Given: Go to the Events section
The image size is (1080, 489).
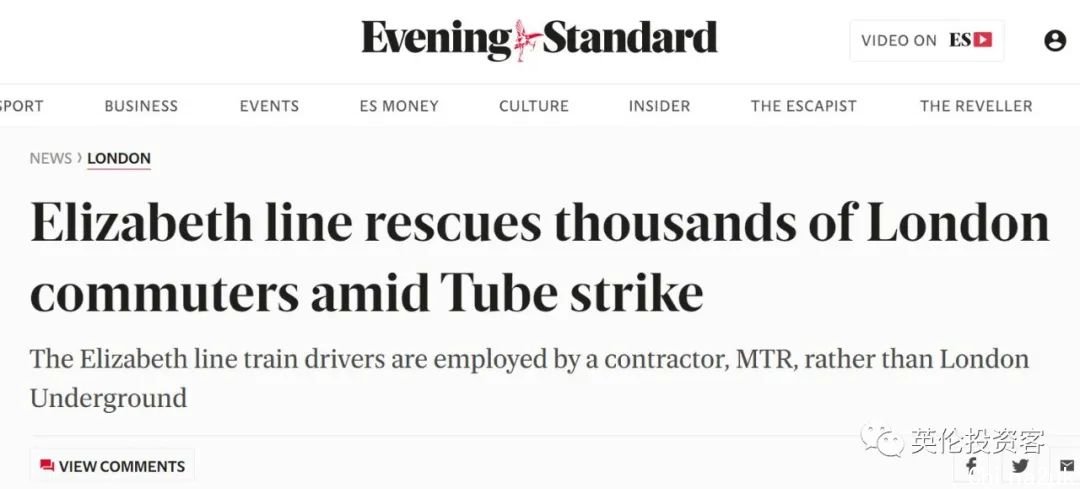Looking at the screenshot, I should click(x=269, y=106).
